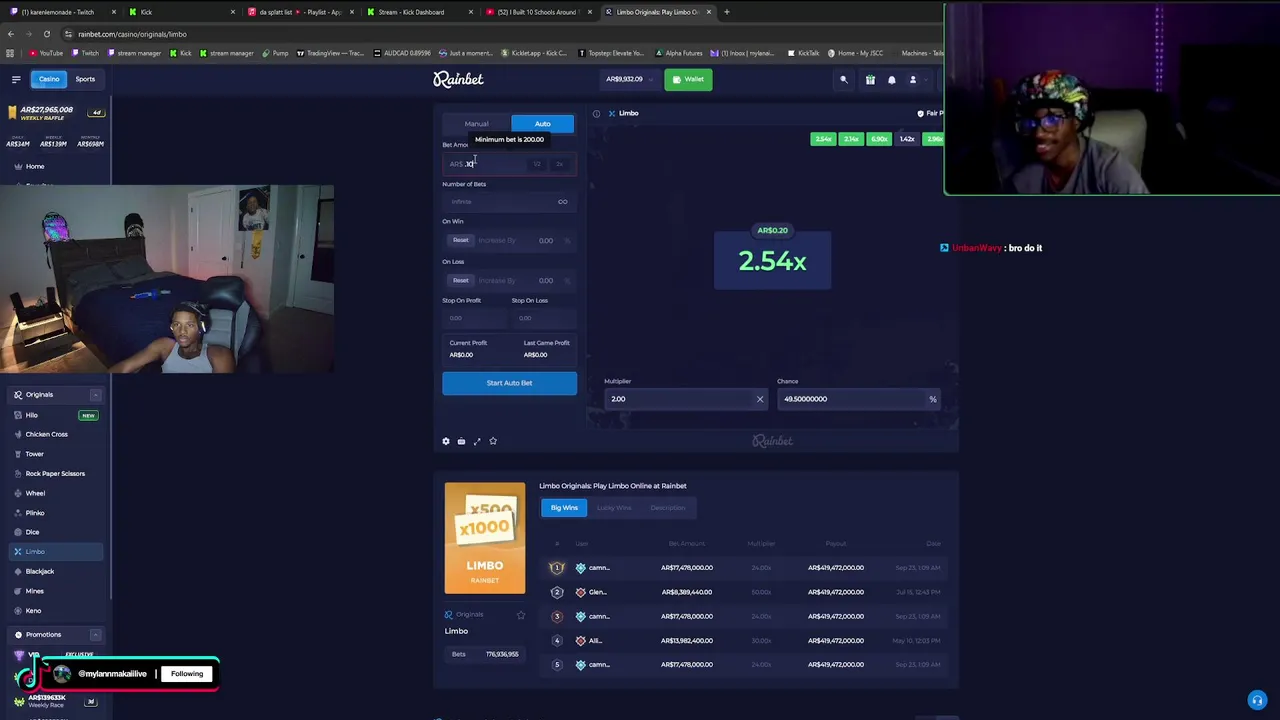Click the game info icon beside Limbo
This screenshot has height=720, width=1280.
coord(596,113)
